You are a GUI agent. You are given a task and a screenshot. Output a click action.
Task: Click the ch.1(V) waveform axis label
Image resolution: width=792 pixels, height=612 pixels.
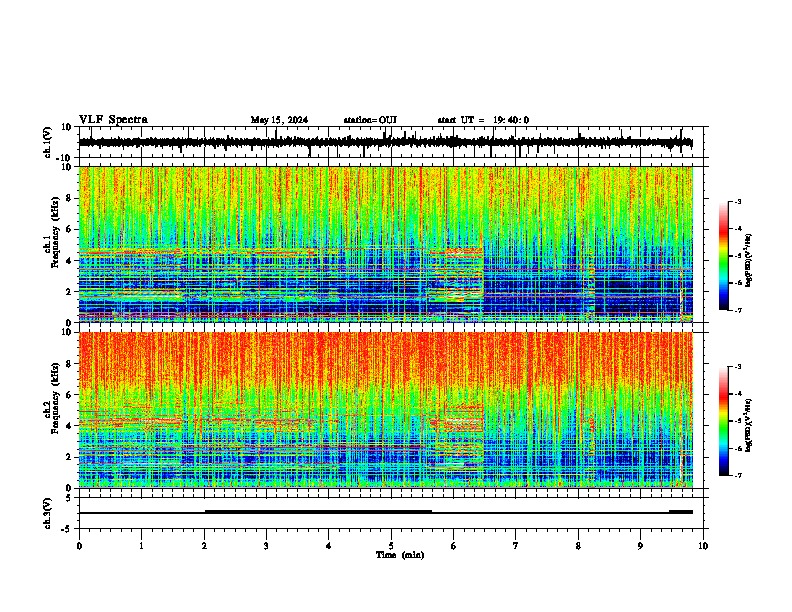pyautogui.click(x=47, y=142)
